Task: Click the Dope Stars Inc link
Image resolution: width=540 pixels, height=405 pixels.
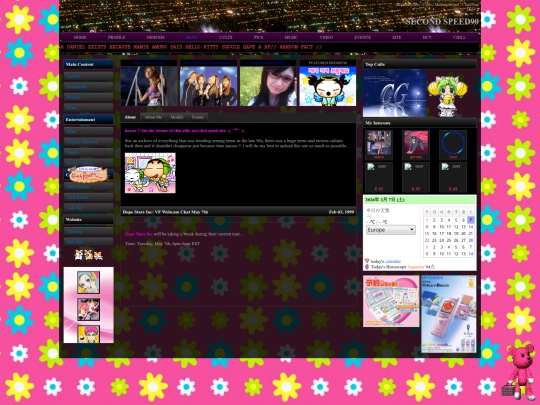Action: coord(138,234)
